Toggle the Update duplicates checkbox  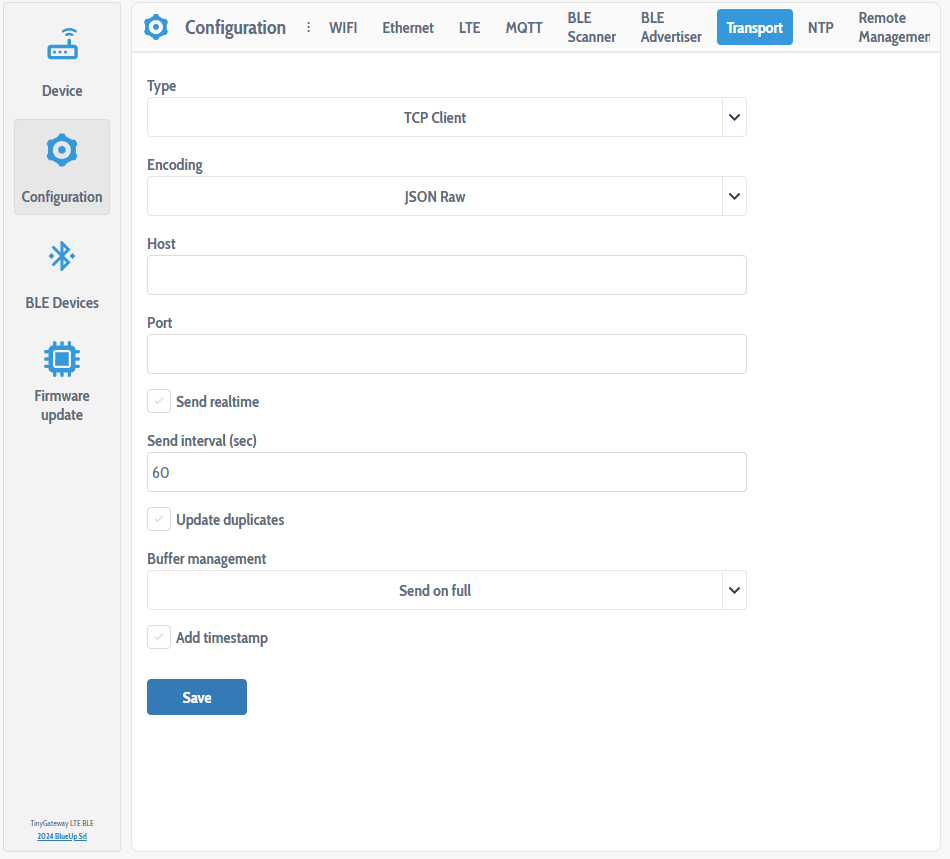click(158, 519)
